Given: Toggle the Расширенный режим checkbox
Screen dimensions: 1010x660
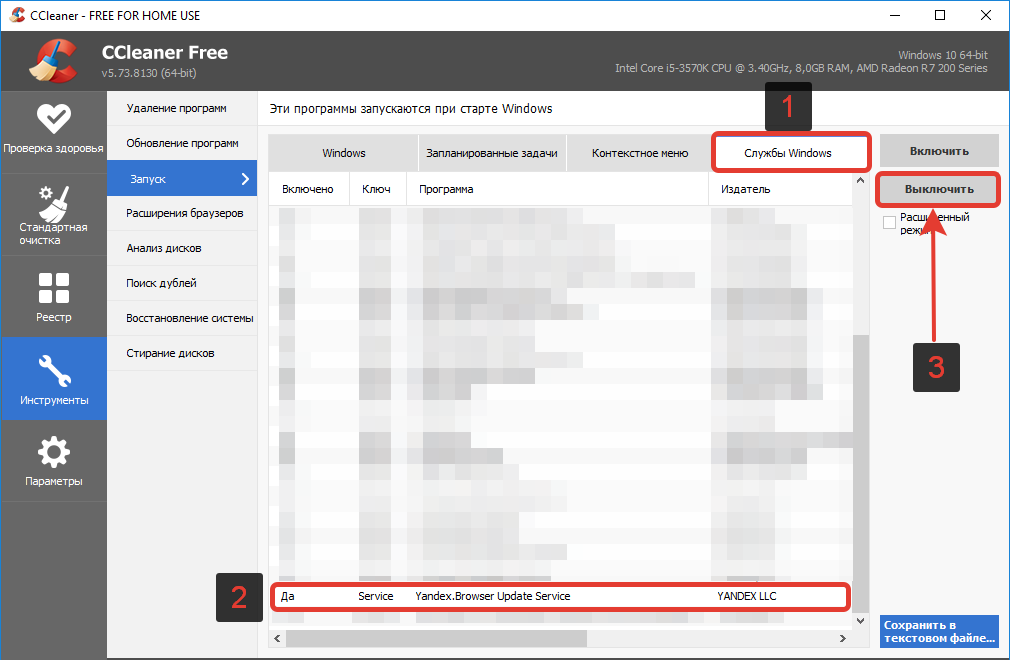Looking at the screenshot, I should (889, 223).
